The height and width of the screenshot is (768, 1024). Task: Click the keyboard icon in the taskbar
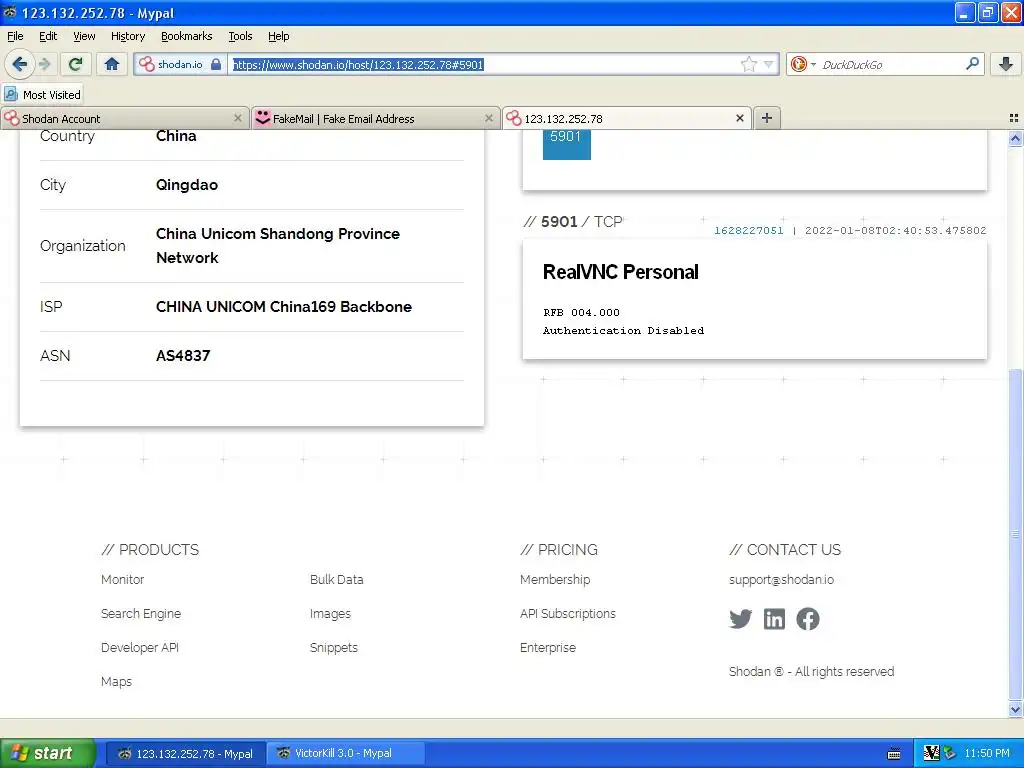pos(894,754)
